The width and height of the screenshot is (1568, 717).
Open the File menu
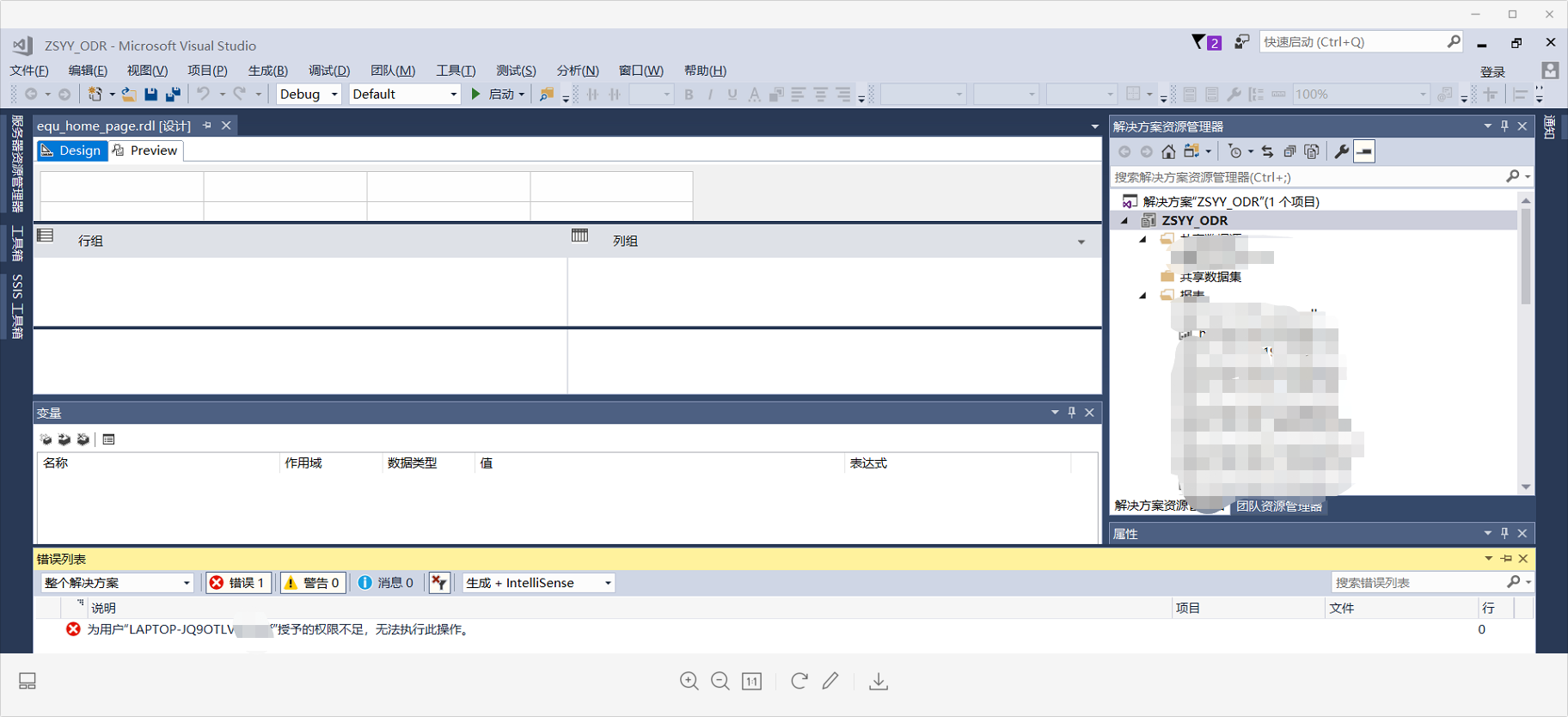(29, 70)
